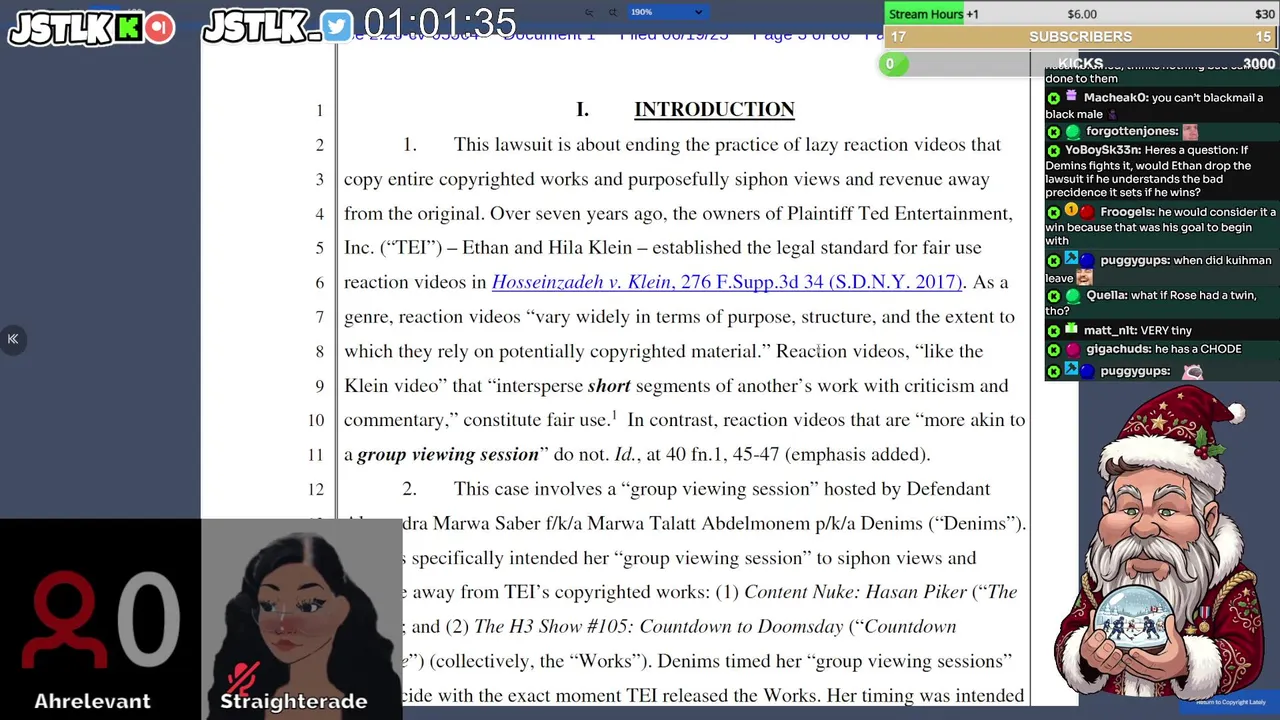Click the subscribers count 17
The image size is (1280, 720).
tap(898, 37)
